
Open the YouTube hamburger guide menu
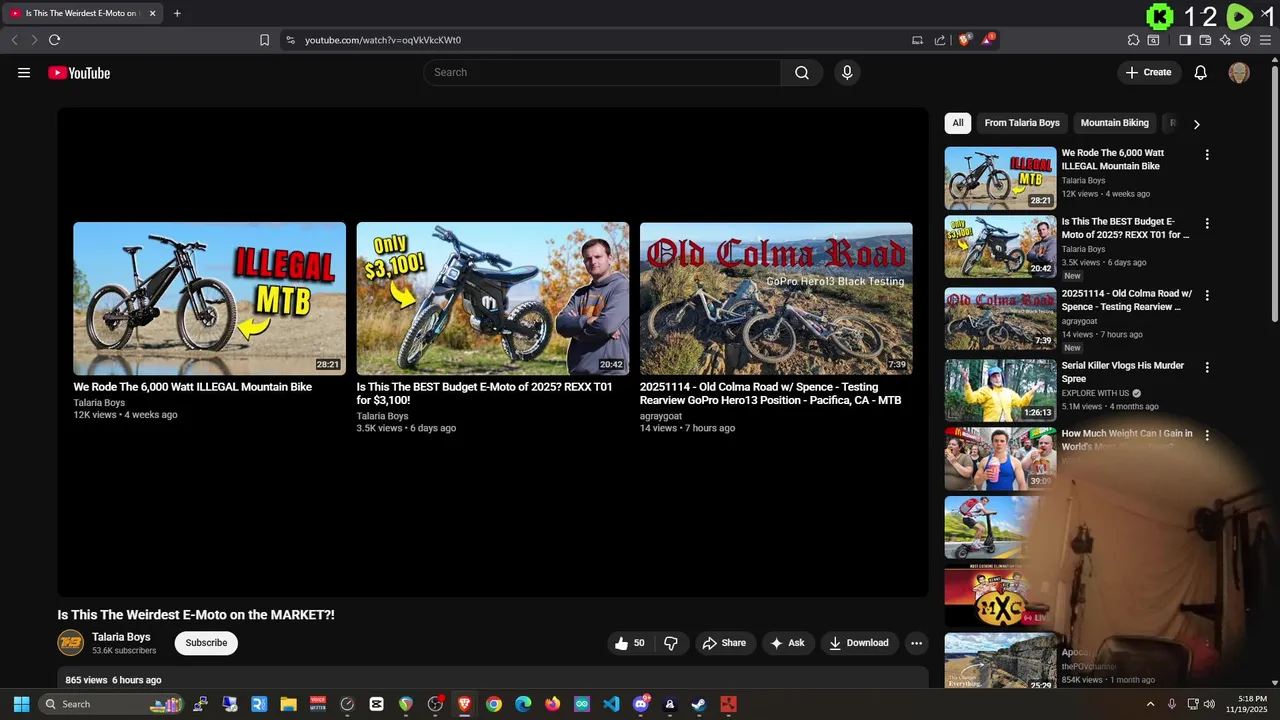point(24,72)
